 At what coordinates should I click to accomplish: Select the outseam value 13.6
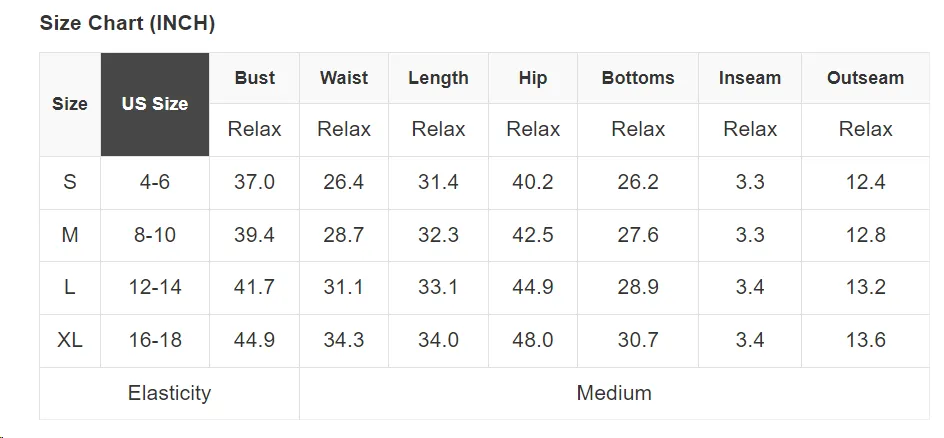[x=866, y=341]
